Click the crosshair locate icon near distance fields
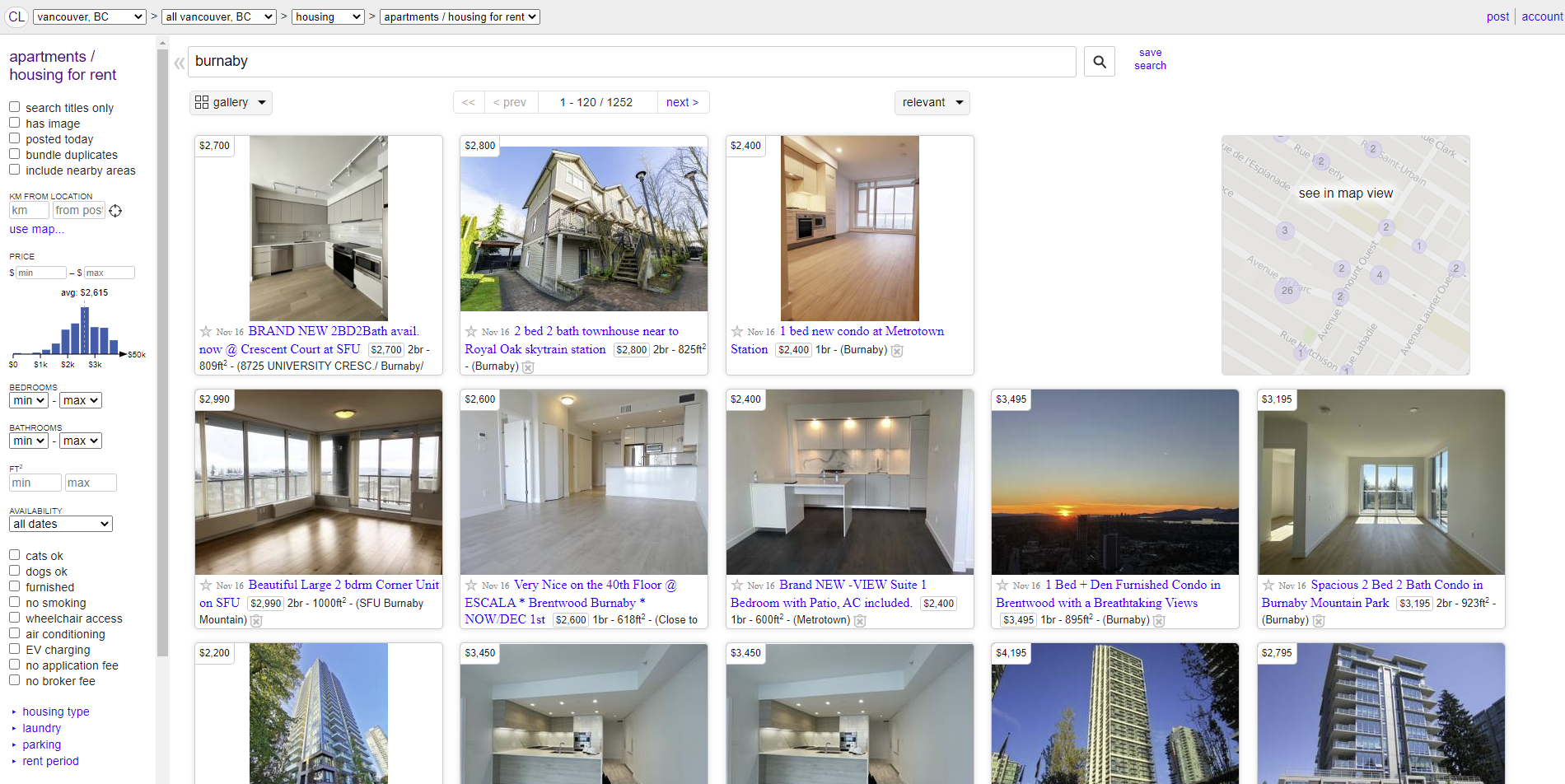This screenshot has height=784, width=1565. [115, 210]
